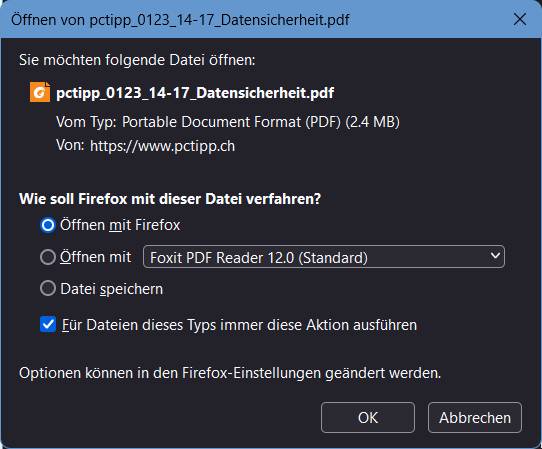Close the dialog with the X icon
542x449 pixels.
pyautogui.click(x=520, y=19)
